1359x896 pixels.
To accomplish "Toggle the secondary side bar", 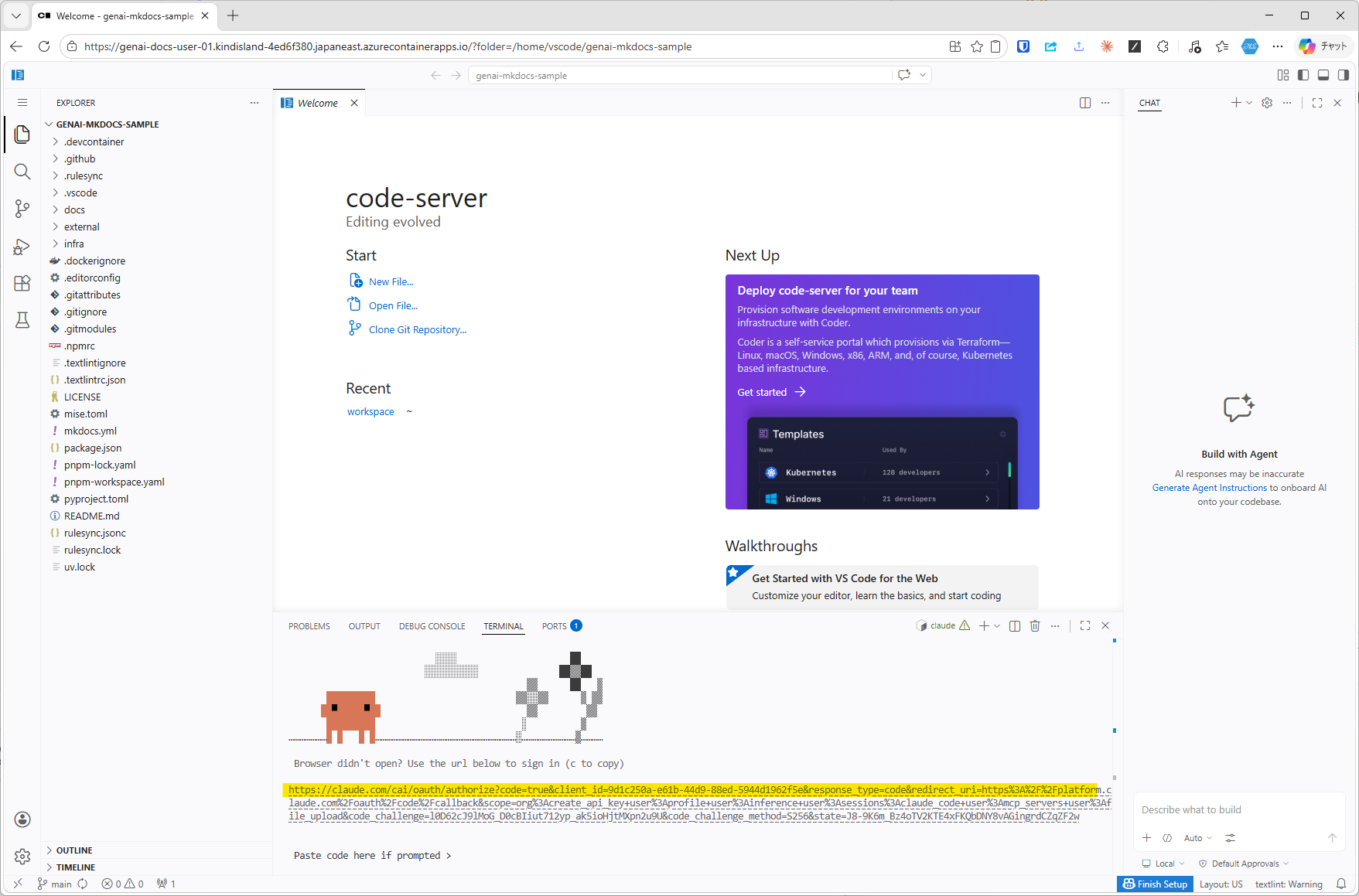I will pyautogui.click(x=1344, y=75).
